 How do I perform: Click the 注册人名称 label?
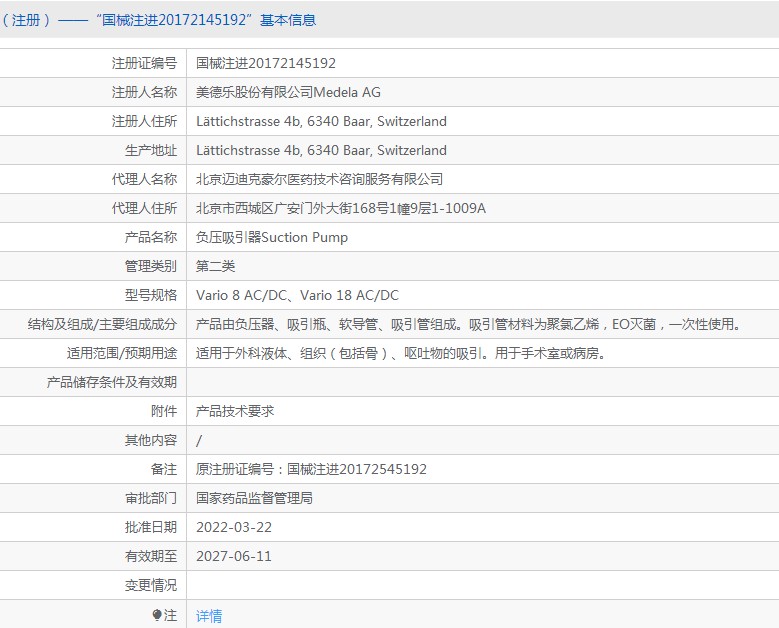pyautogui.click(x=145, y=92)
